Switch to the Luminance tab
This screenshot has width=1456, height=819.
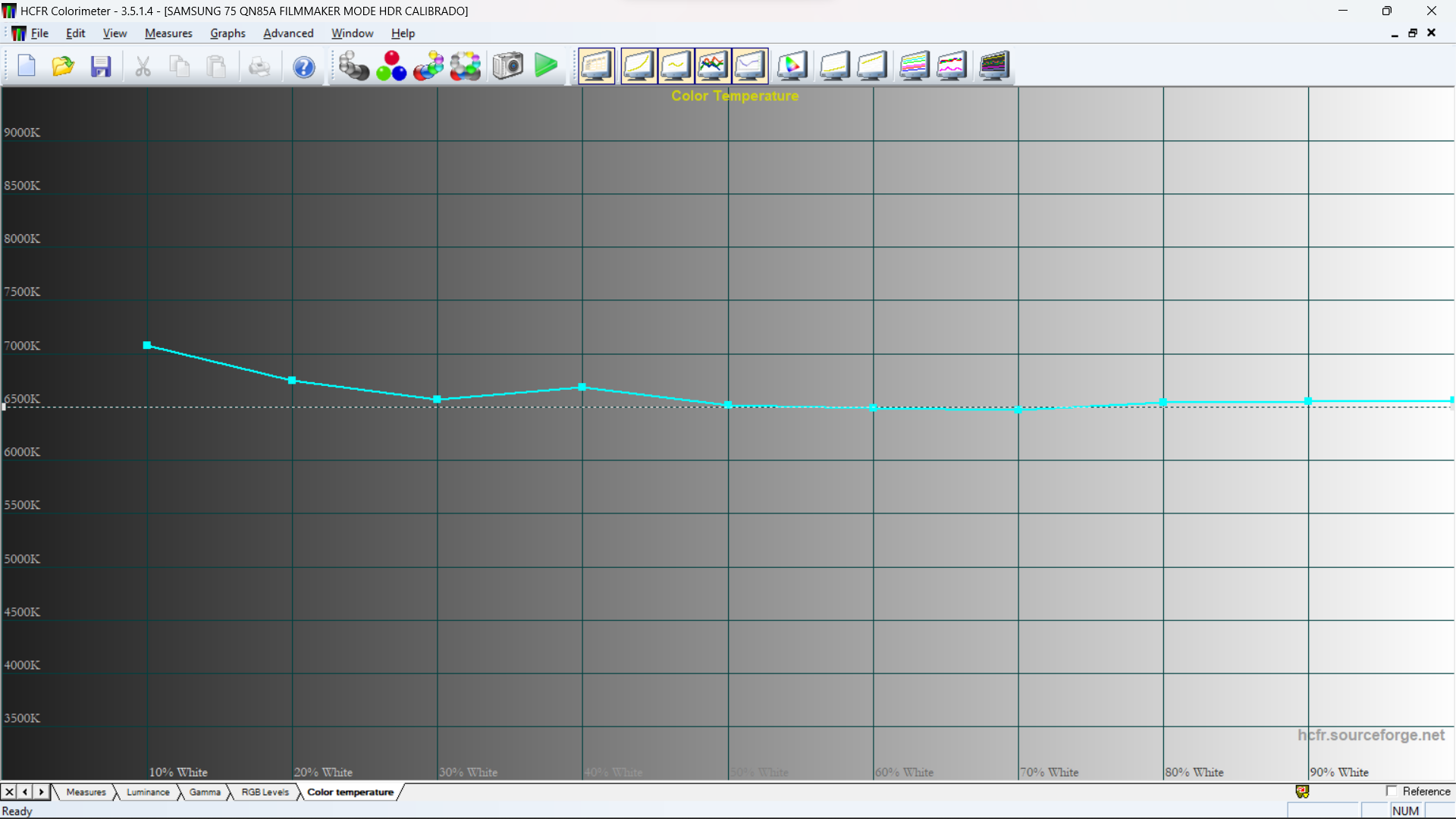[x=148, y=792]
